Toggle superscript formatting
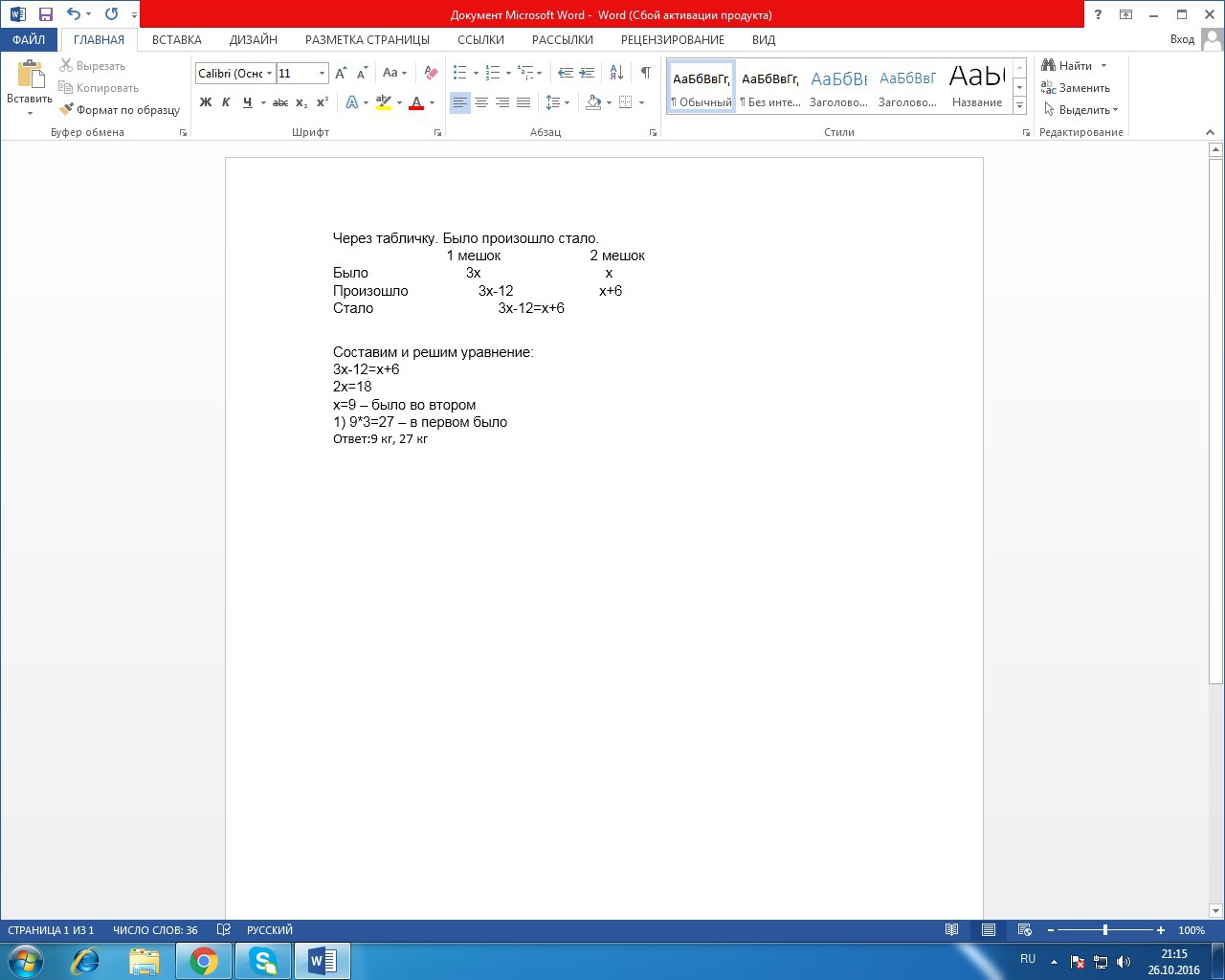This screenshot has height=980, width=1225. pyautogui.click(x=323, y=102)
